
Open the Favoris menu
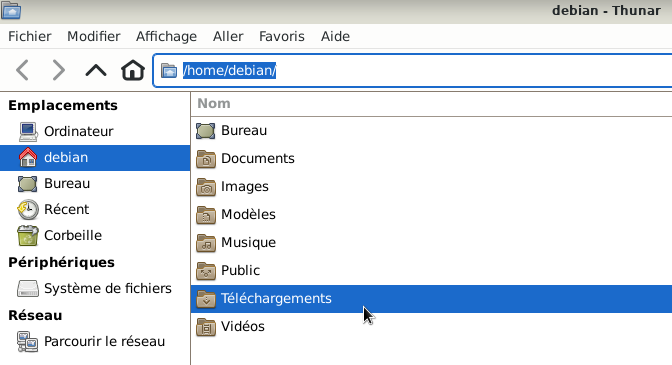coord(282,36)
